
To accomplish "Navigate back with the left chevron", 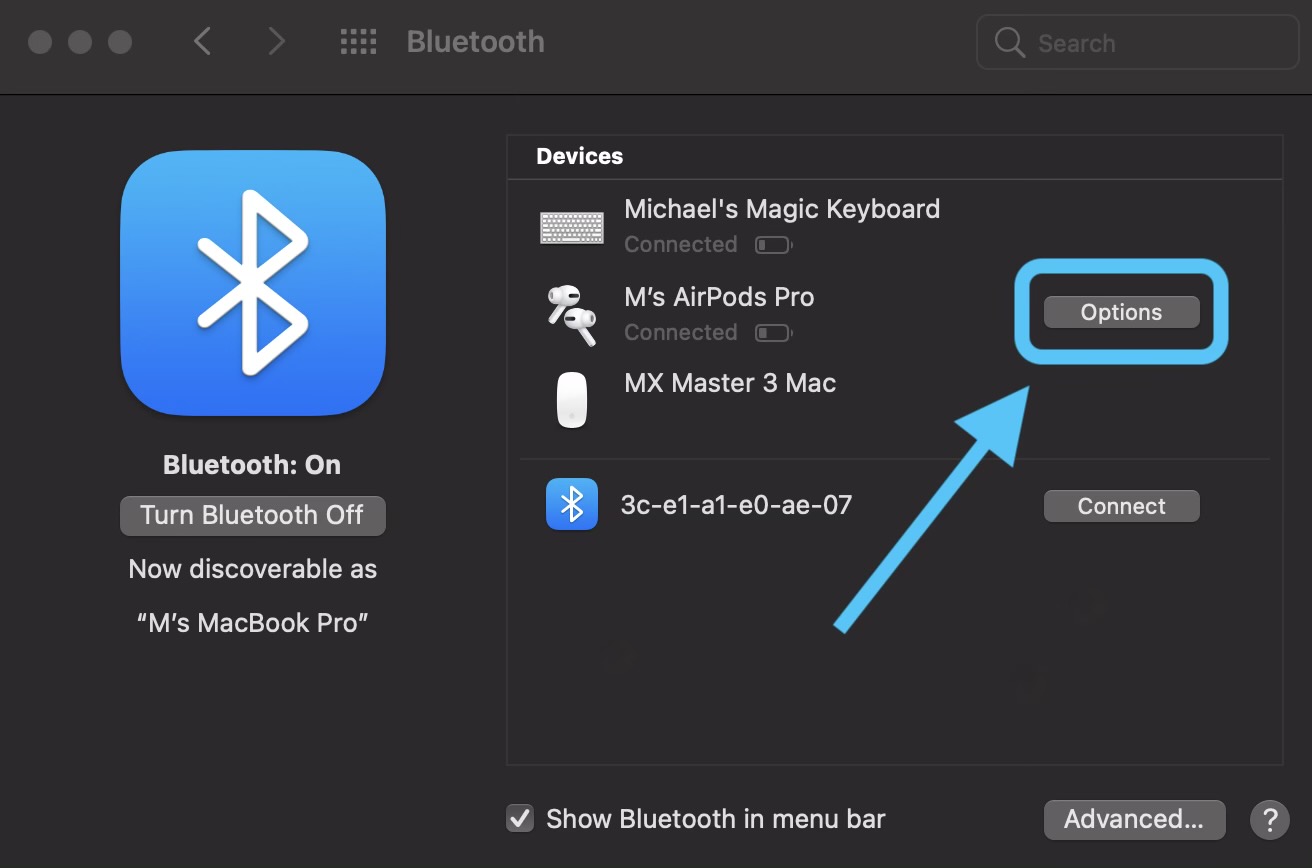I will coord(202,41).
